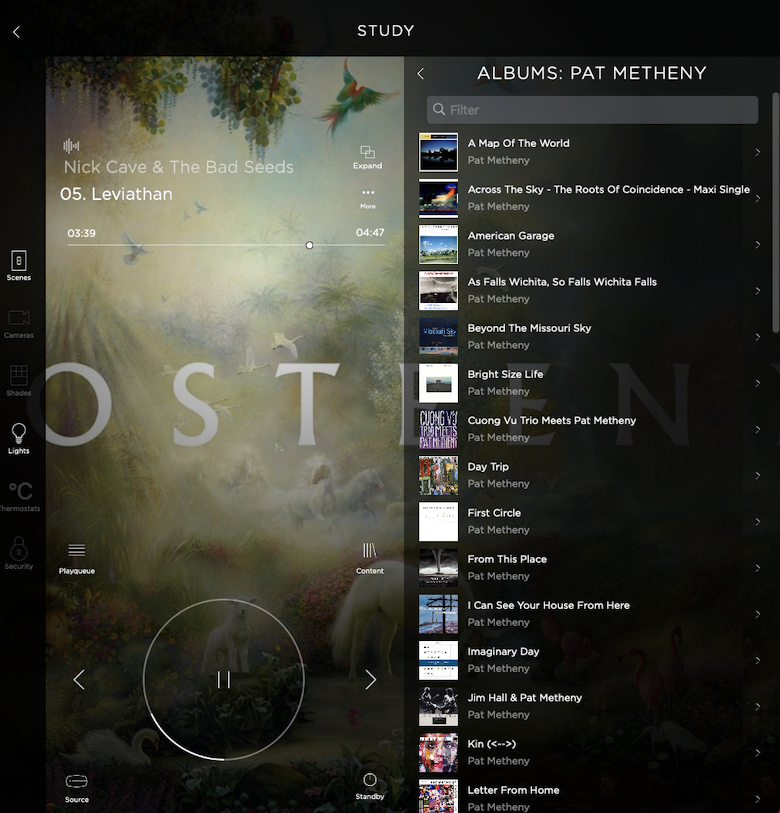
Task: Select the Source icon
Action: [x=77, y=784]
